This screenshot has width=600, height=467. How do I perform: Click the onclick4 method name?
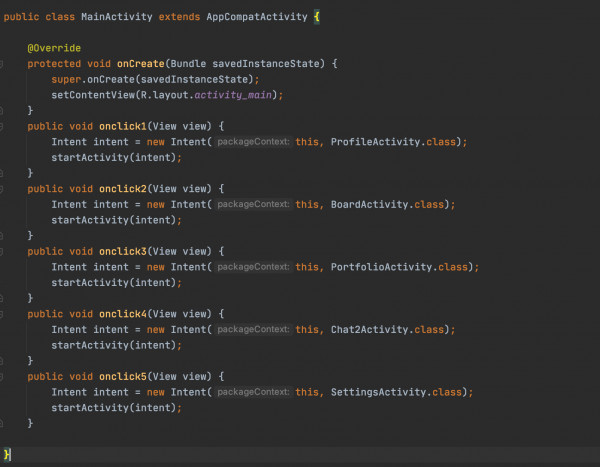[123, 314]
